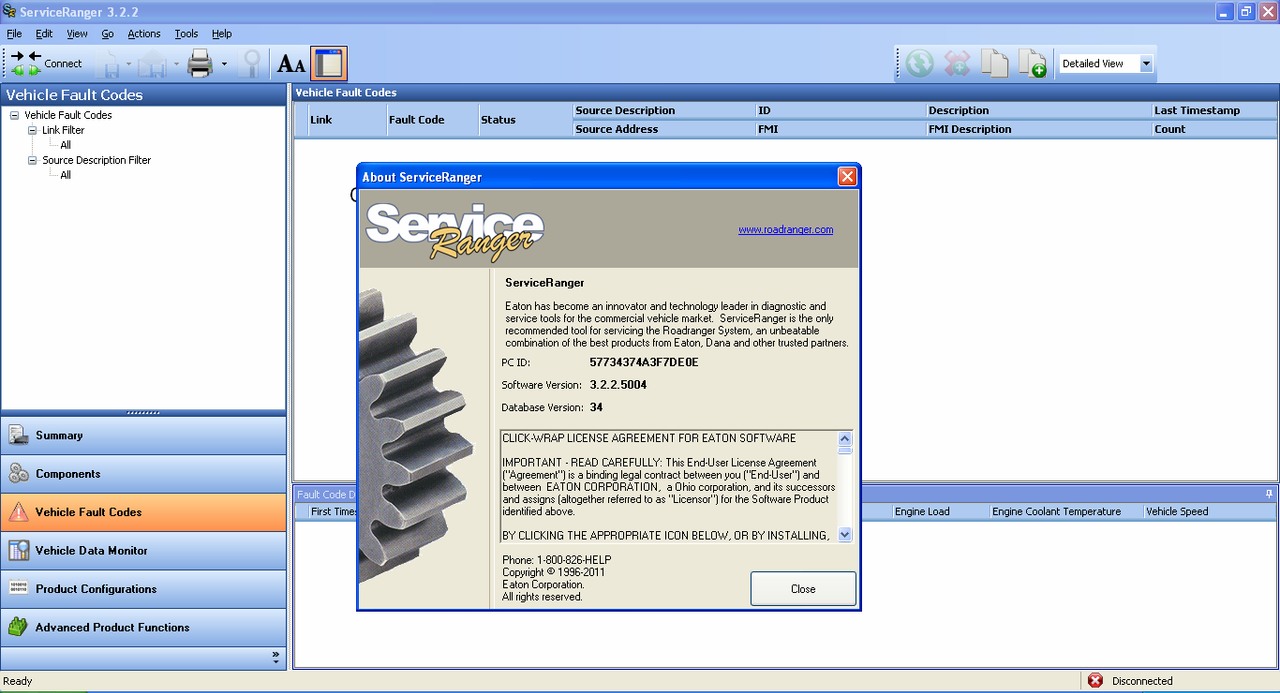1280x693 pixels.
Task: Open the Help menu
Action: pos(221,34)
